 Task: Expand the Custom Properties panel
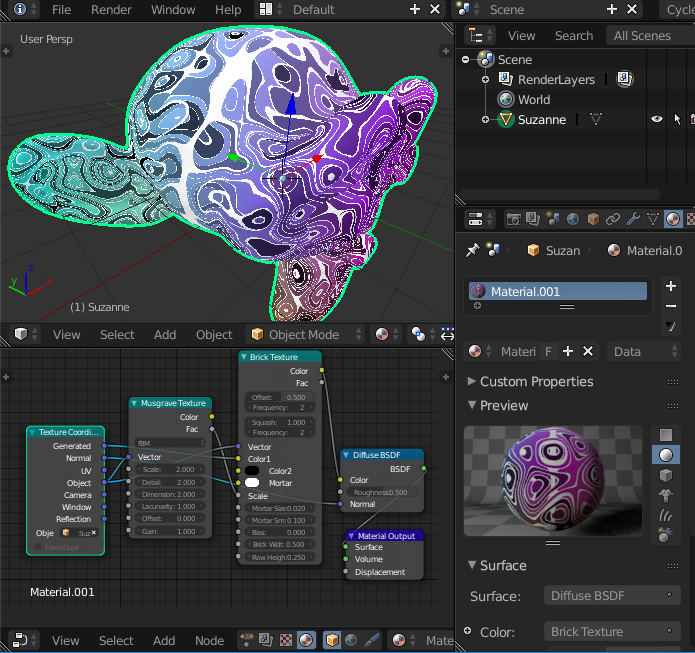coord(472,381)
